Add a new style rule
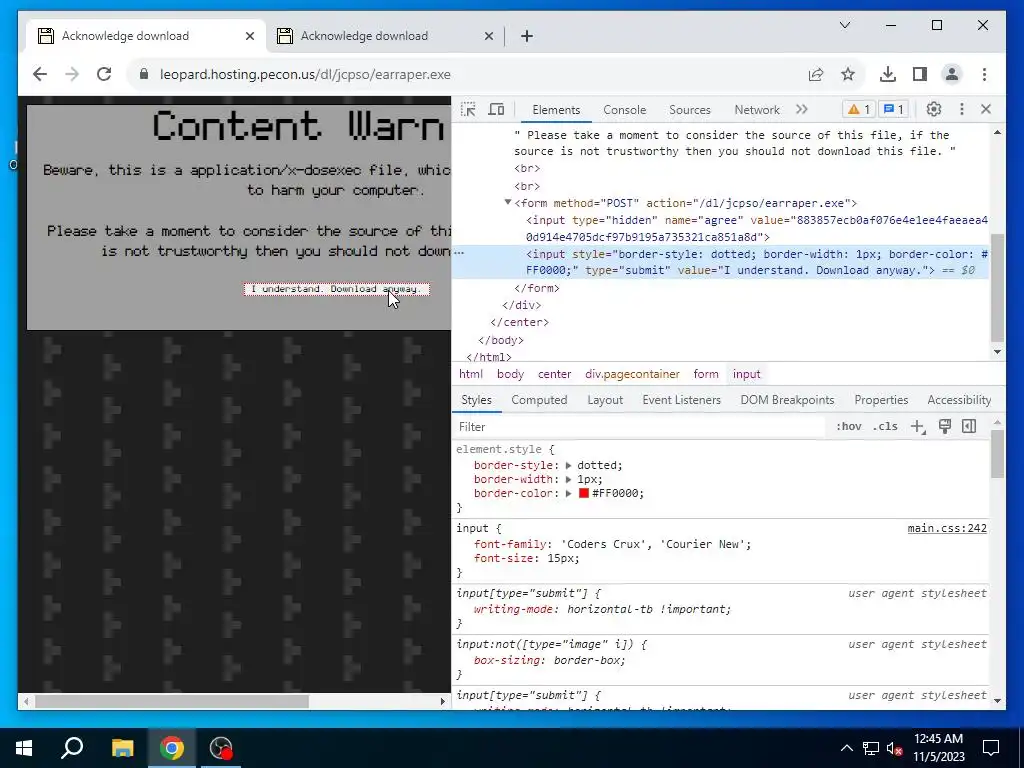The image size is (1024, 768). [918, 426]
